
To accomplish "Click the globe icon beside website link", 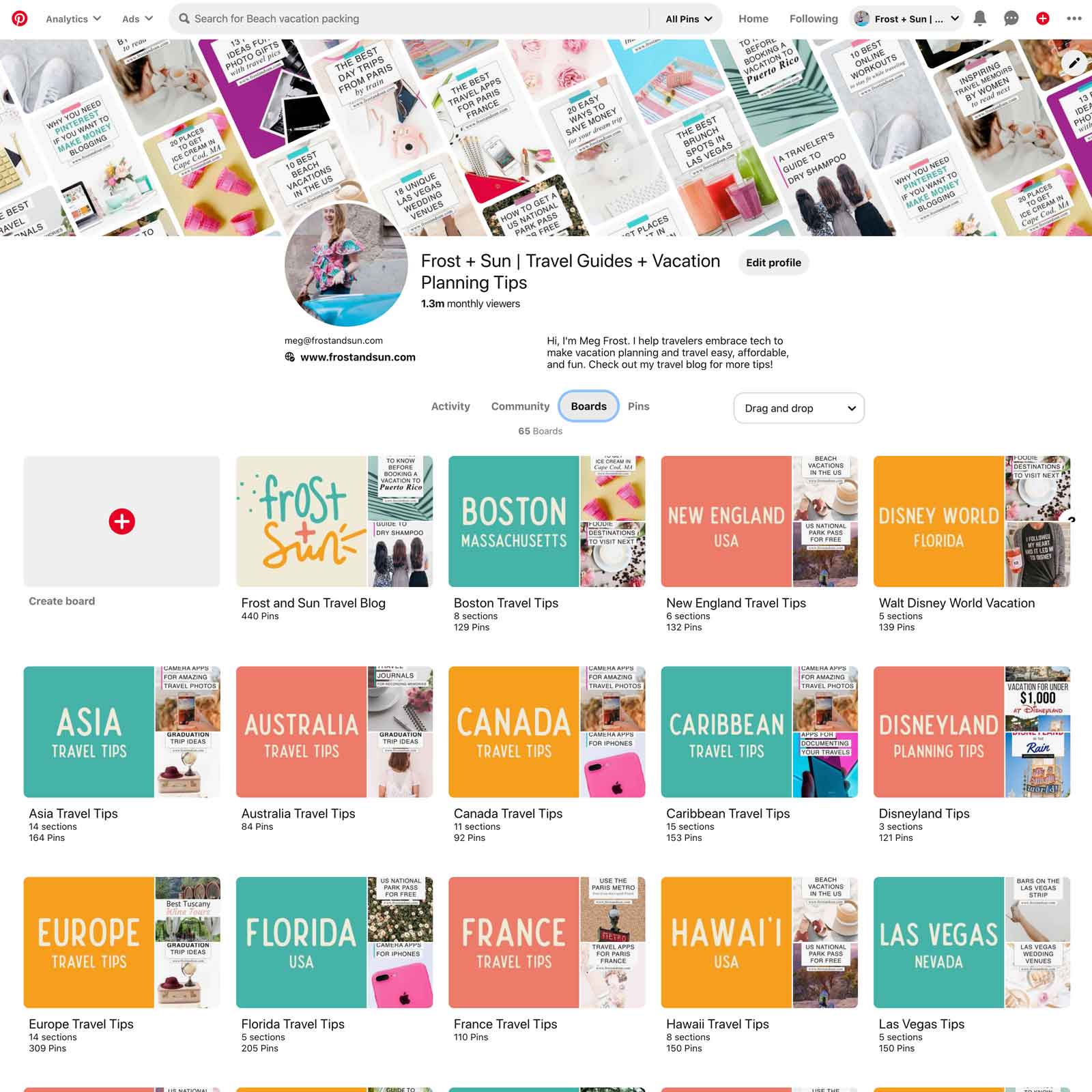I will pyautogui.click(x=290, y=357).
